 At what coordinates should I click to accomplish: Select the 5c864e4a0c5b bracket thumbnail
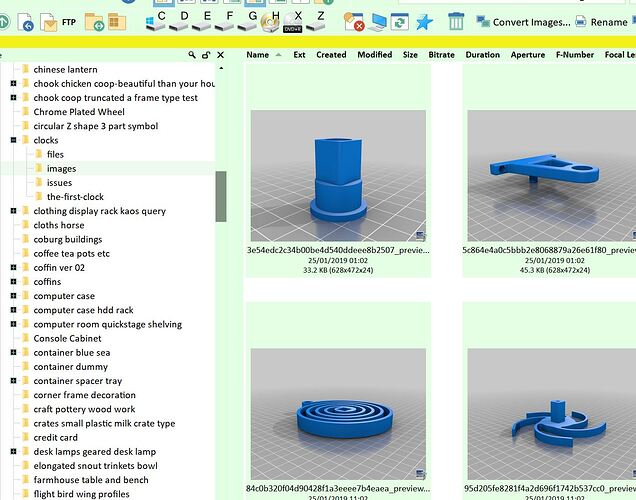(552, 176)
